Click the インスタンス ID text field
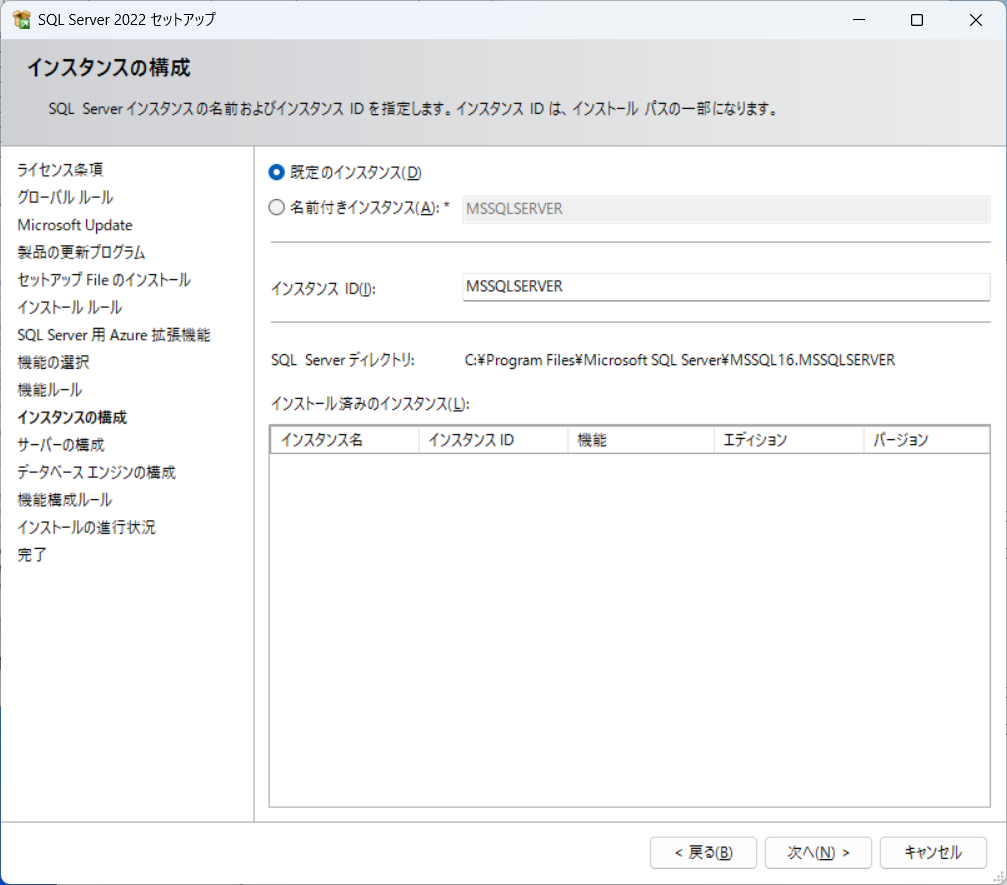 725,287
